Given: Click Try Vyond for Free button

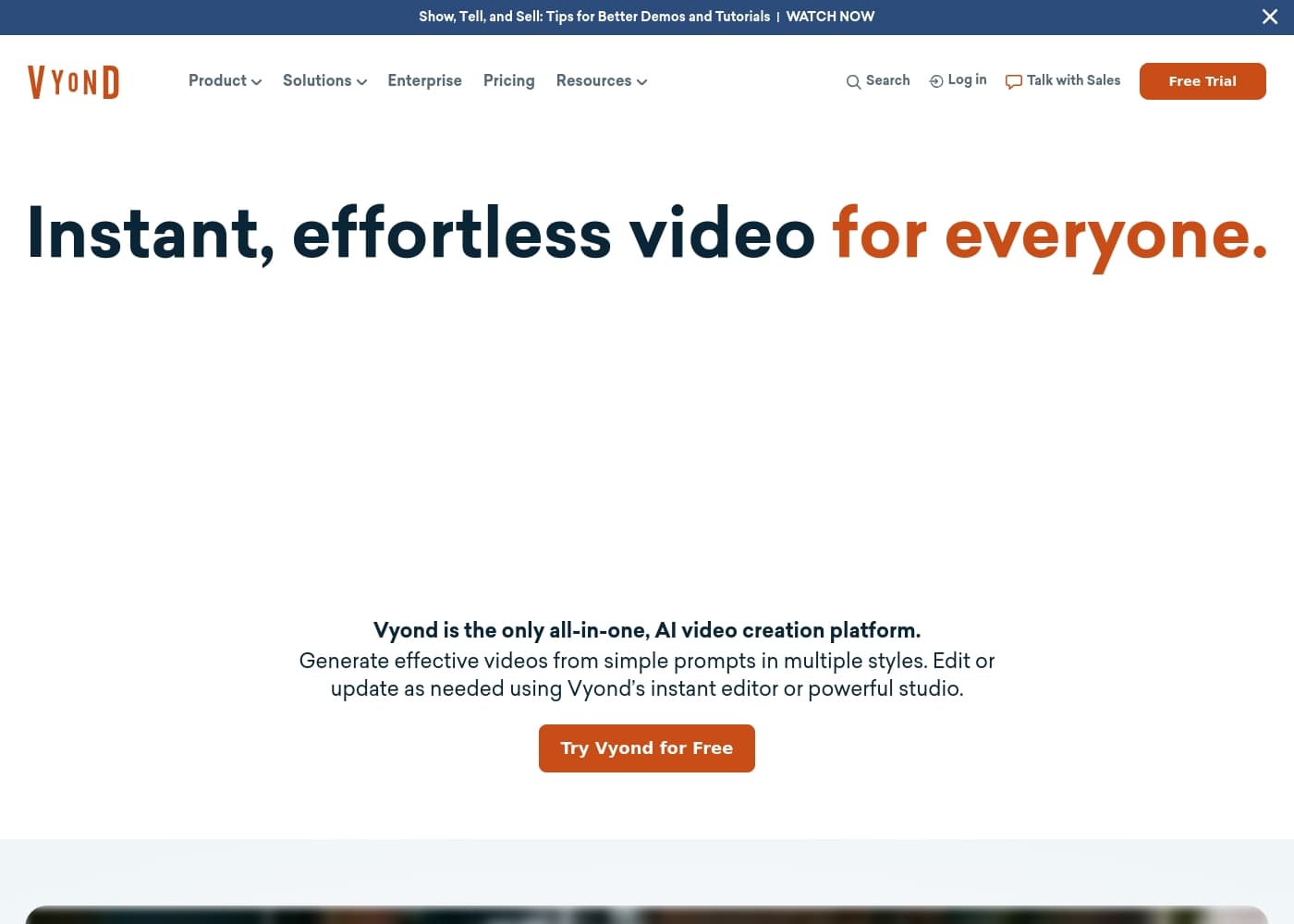Looking at the screenshot, I should (x=647, y=748).
